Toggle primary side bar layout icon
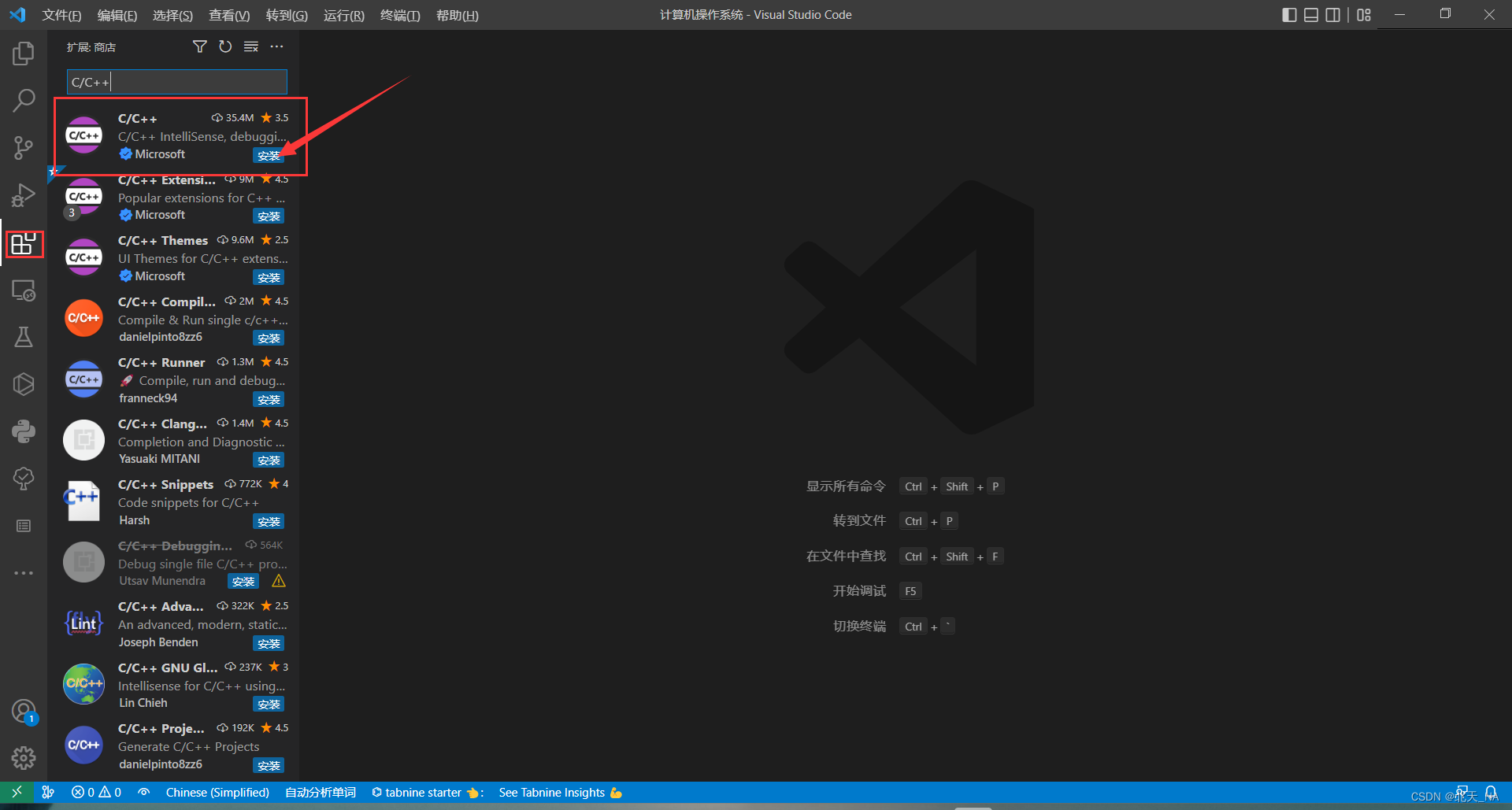The image size is (1512, 810). [x=1289, y=15]
